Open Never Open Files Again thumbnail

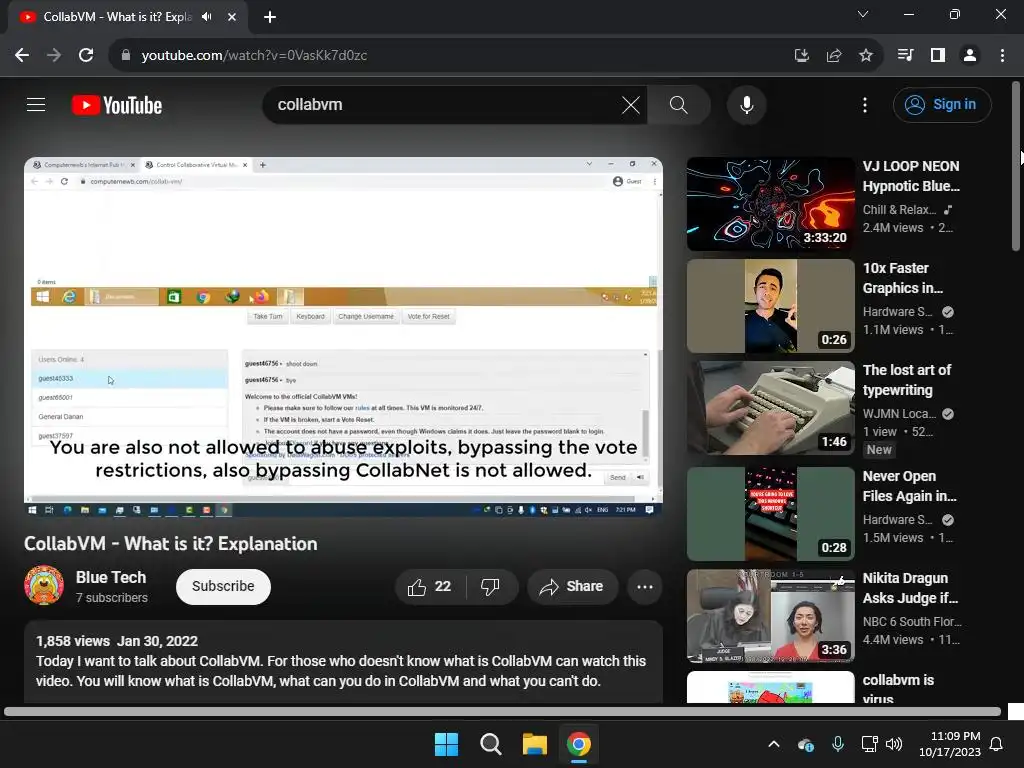(x=771, y=514)
